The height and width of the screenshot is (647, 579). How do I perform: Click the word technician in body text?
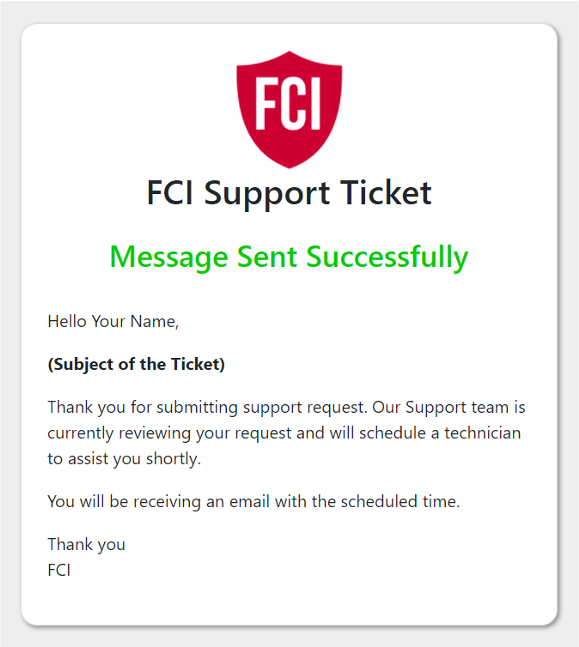click(482, 433)
